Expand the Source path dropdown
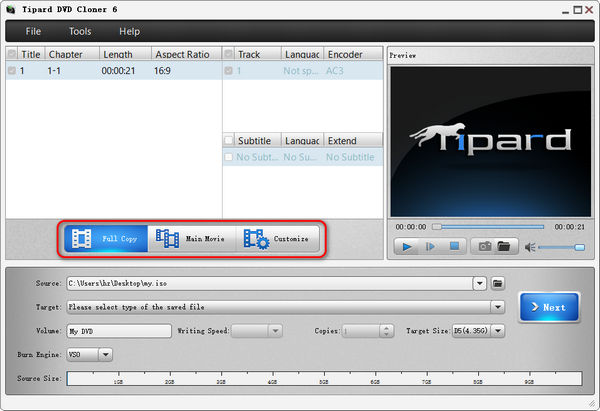600x411 pixels. (479, 284)
